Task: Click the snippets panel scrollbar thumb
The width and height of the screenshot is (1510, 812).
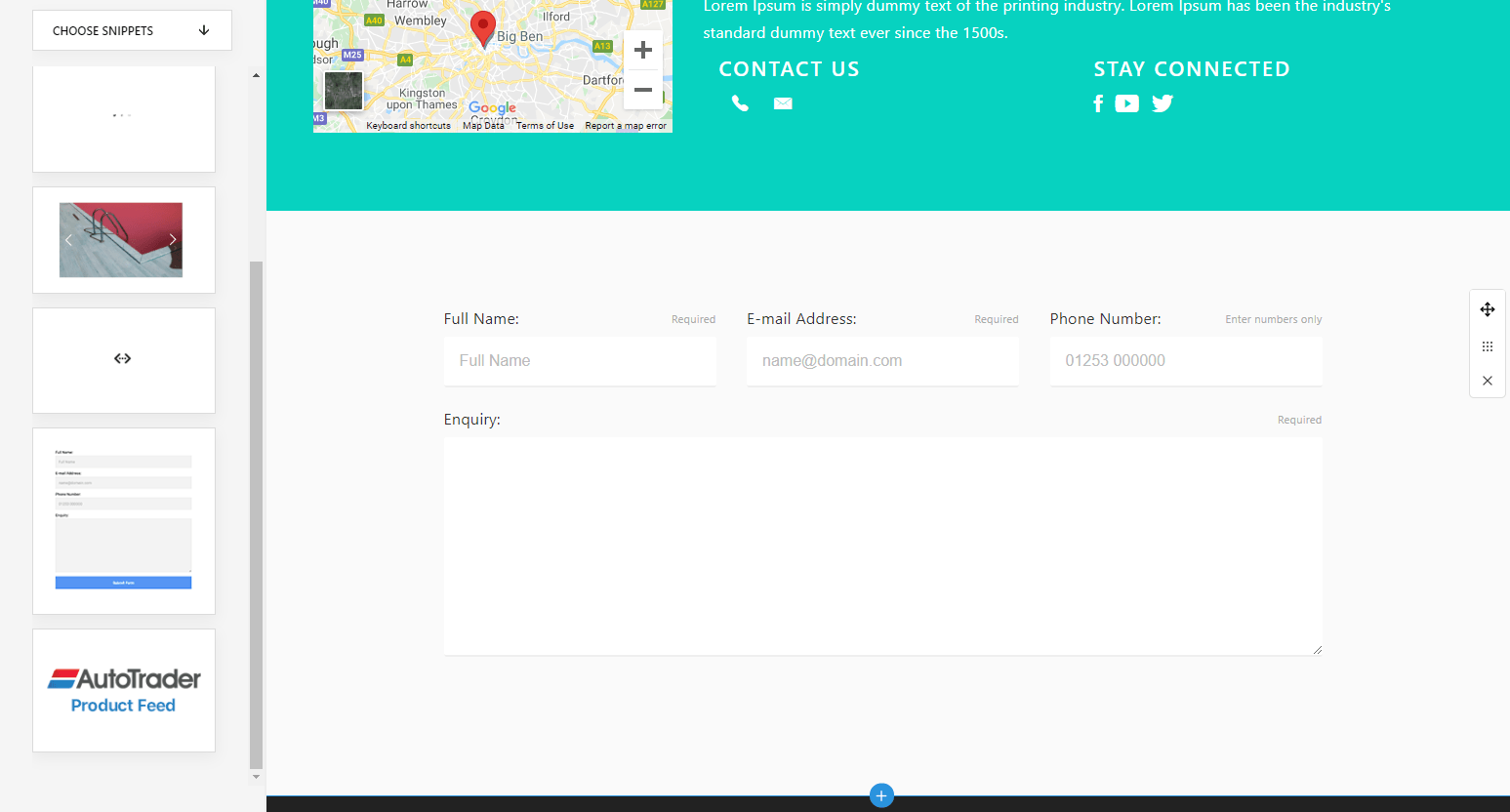Action: [257, 514]
